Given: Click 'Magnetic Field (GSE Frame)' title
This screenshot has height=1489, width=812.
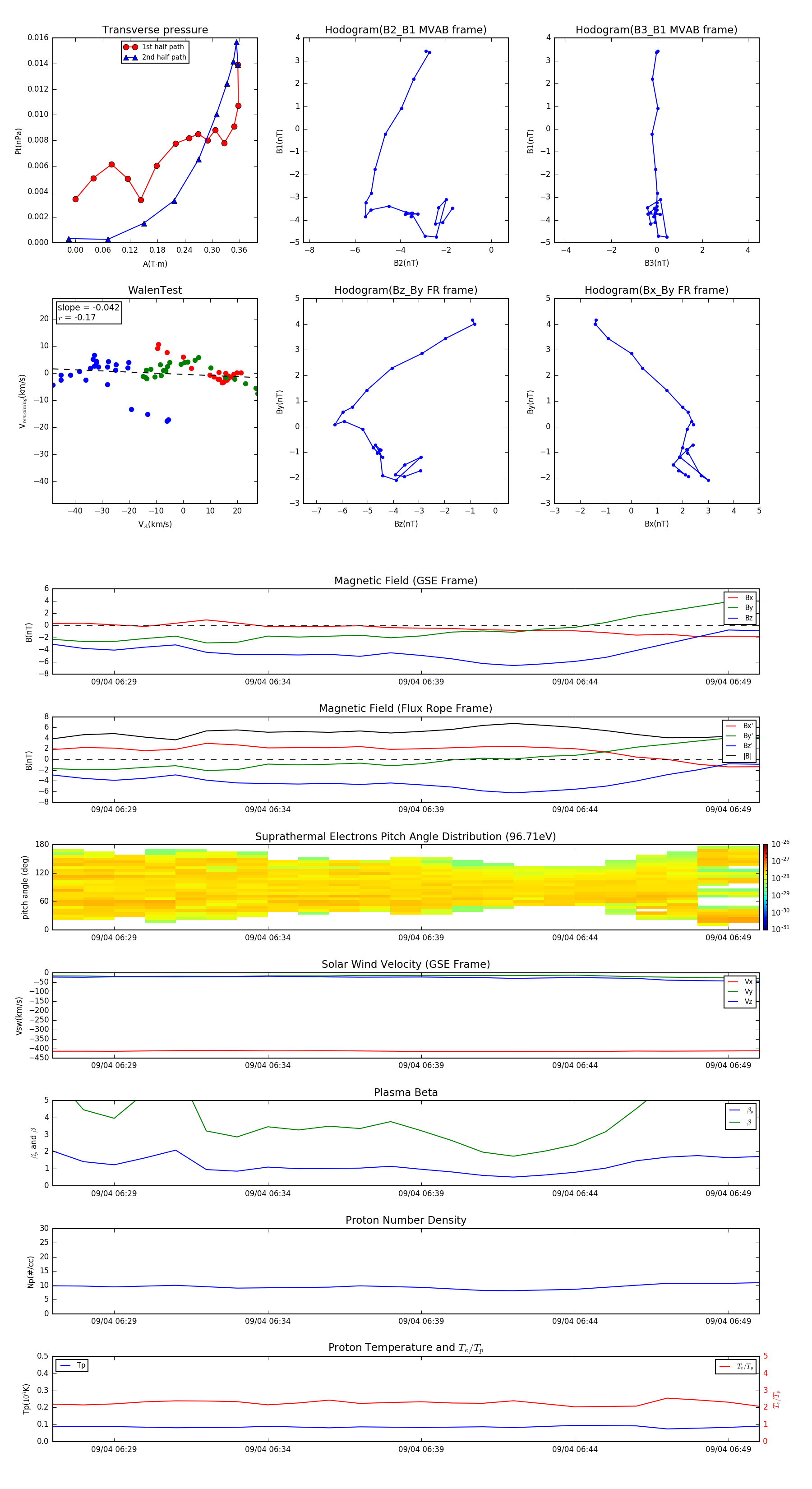Looking at the screenshot, I should point(406,581).
